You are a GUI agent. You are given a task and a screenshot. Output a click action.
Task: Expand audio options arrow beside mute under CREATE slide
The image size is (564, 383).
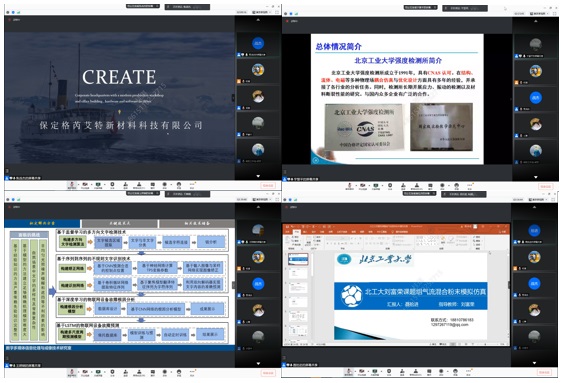78,184
